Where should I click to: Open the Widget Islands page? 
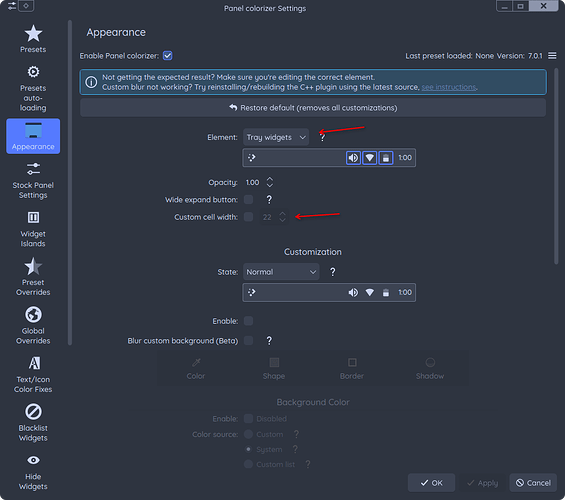[x=33, y=229]
